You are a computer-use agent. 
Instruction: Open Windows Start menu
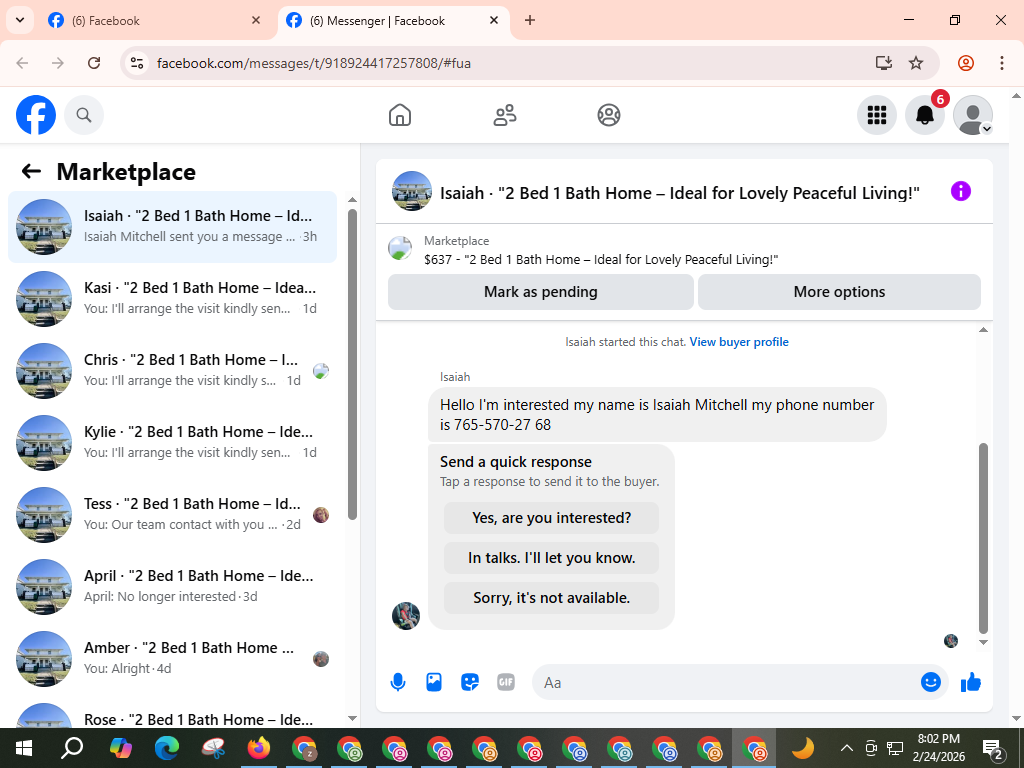pyautogui.click(x=24, y=748)
